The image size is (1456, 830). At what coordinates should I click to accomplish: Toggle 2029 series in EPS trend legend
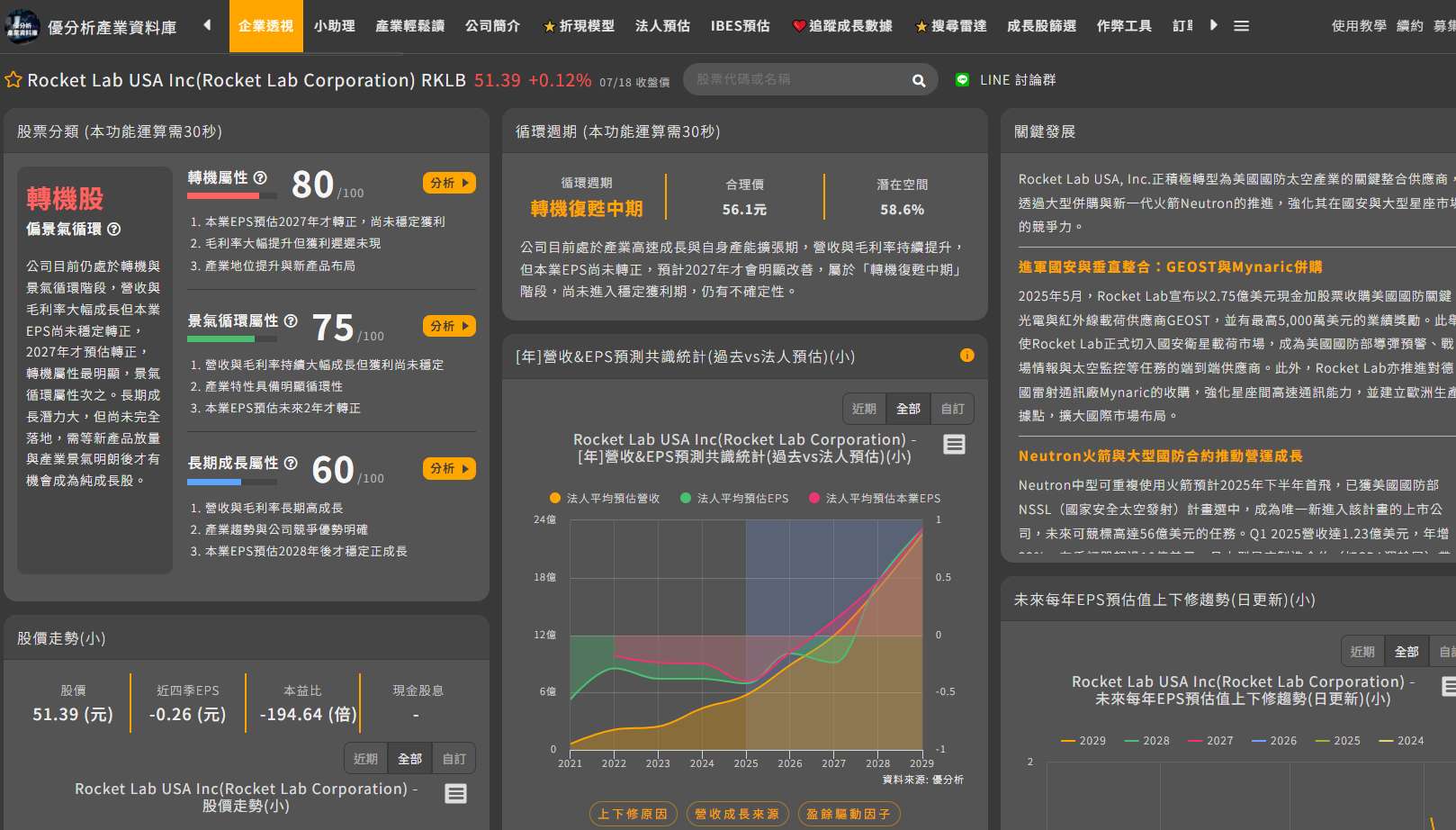(x=1083, y=741)
